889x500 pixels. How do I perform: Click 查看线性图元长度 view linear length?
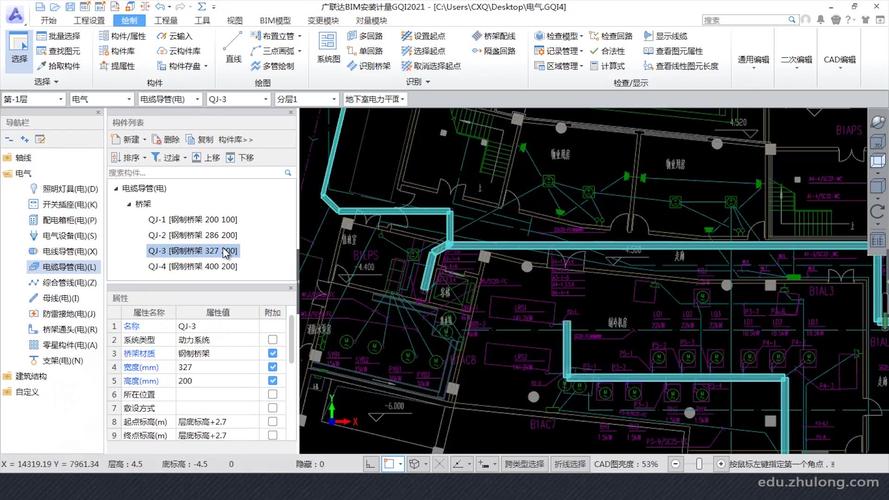[x=681, y=66]
